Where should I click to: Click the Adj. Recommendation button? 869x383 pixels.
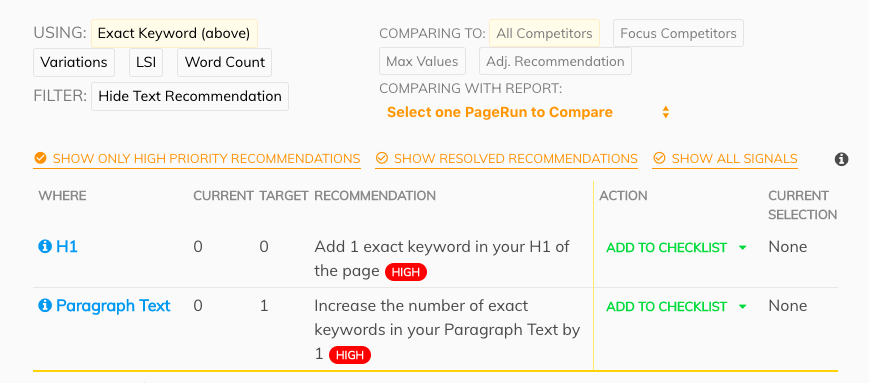[555, 62]
